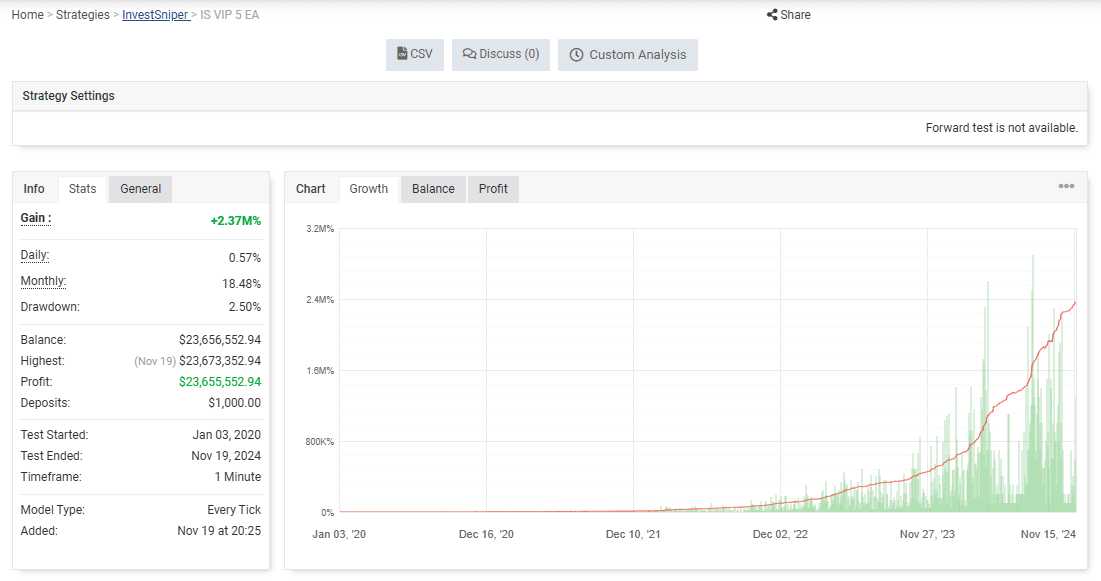Switch to the General tab
This screenshot has width=1101, height=581.
click(x=140, y=189)
